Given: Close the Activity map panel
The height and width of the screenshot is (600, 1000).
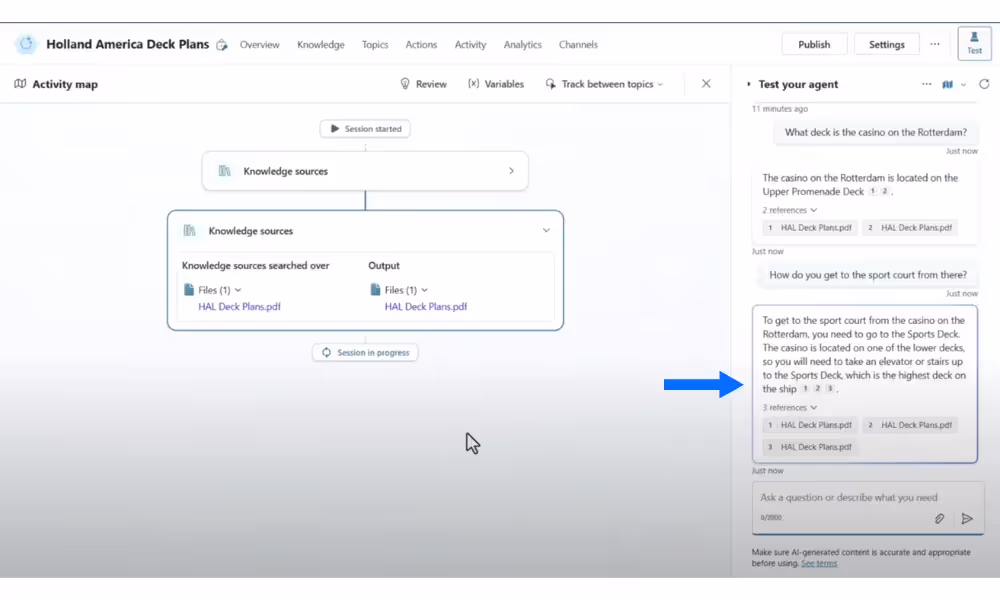Looking at the screenshot, I should [706, 84].
